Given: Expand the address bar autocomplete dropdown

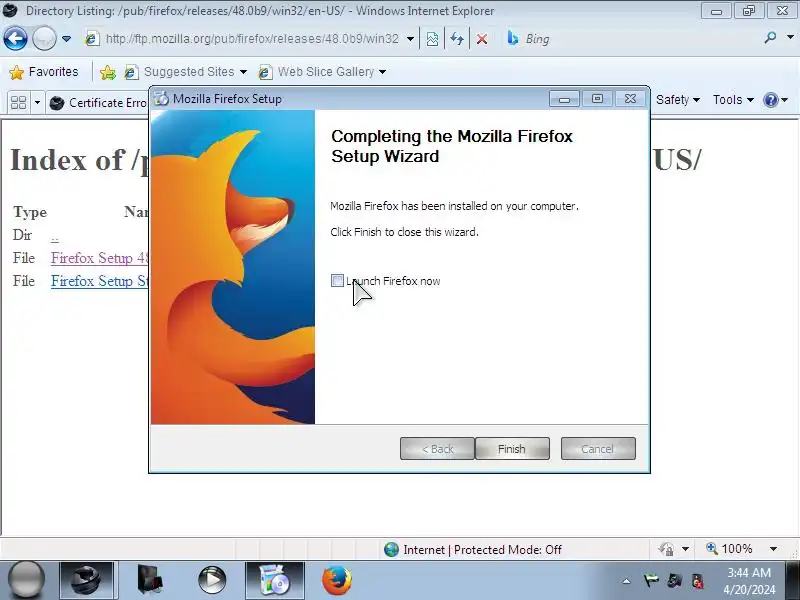Looking at the screenshot, I should tap(410, 39).
